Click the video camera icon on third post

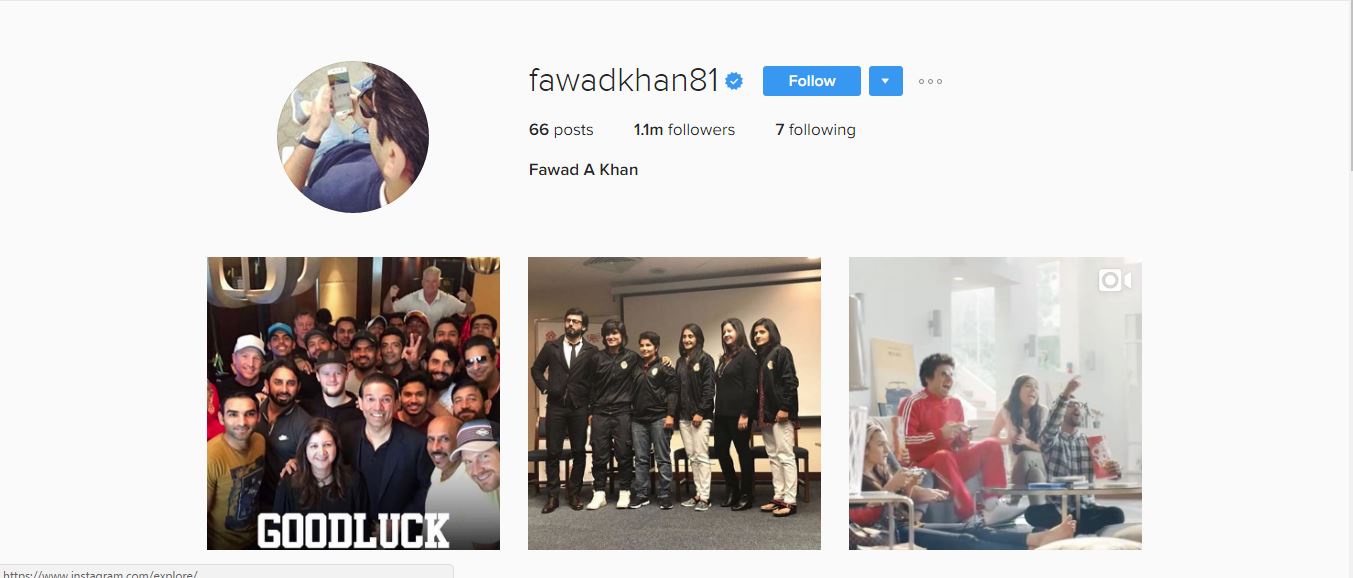(x=1115, y=281)
